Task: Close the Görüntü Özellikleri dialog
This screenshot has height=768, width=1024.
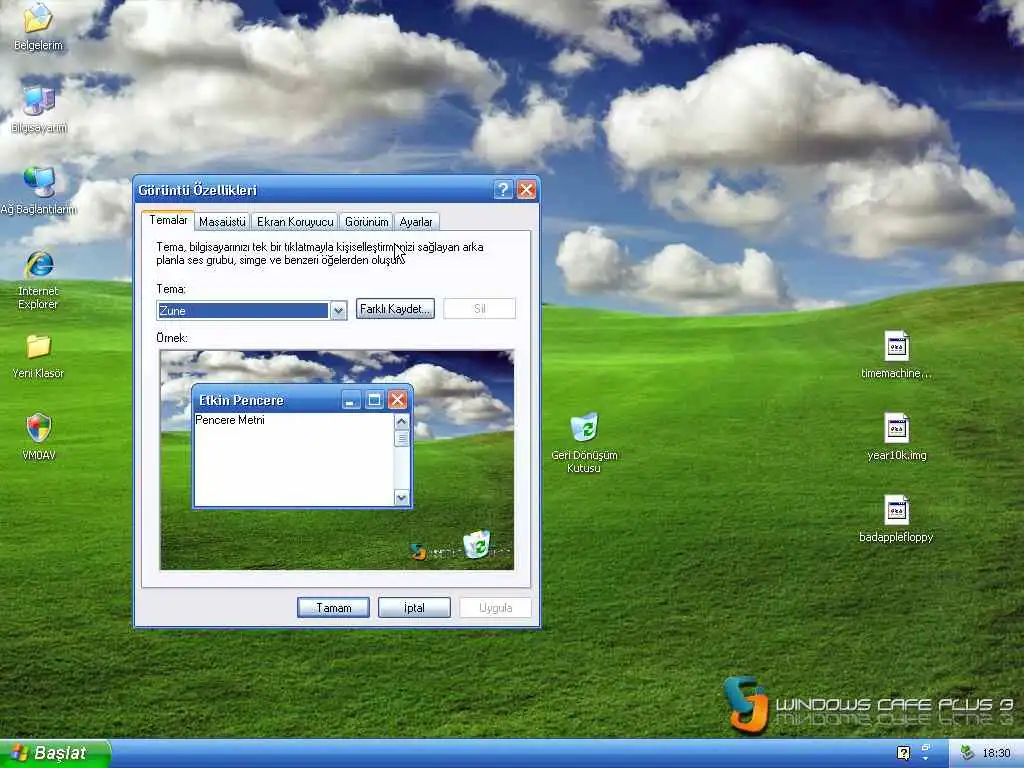Action: tap(526, 190)
